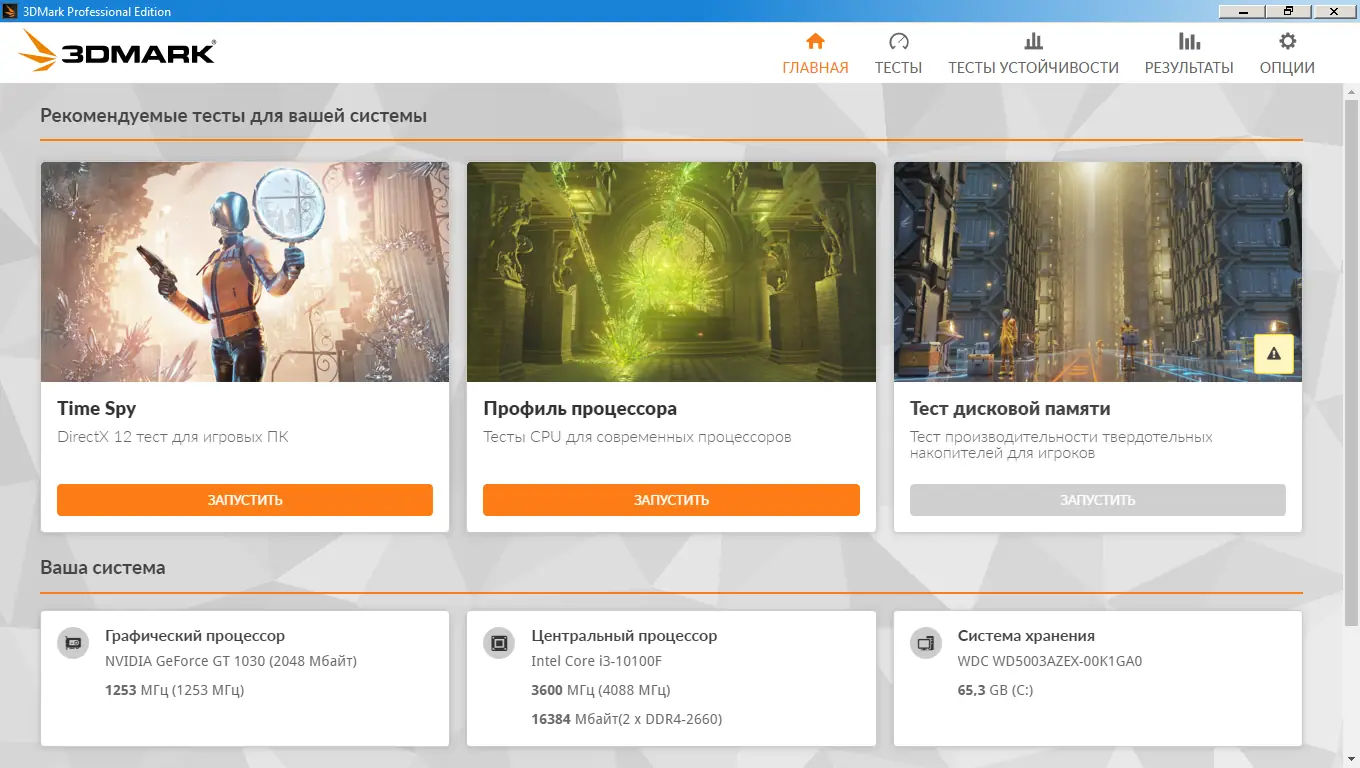
Task: Click the WDC WD5003AZEX-00K1GA0 drive name
Action: point(1050,661)
